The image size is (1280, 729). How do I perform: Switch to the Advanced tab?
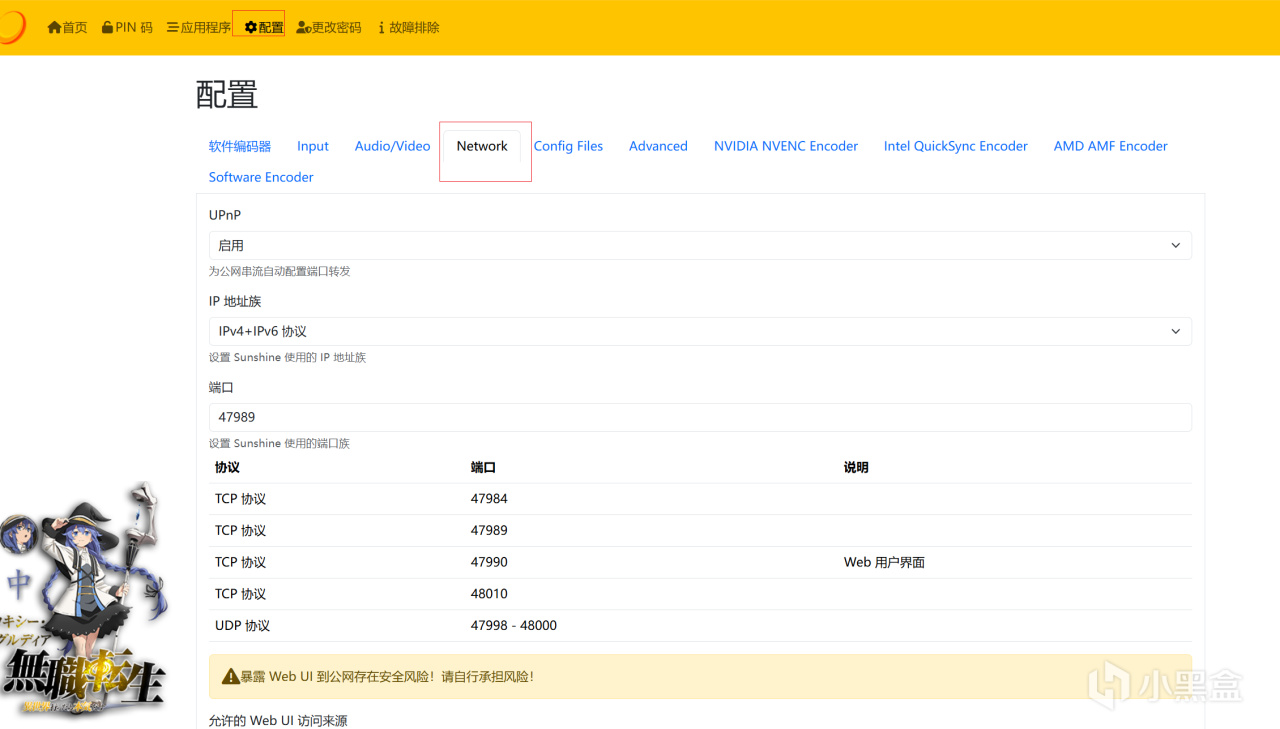(658, 146)
